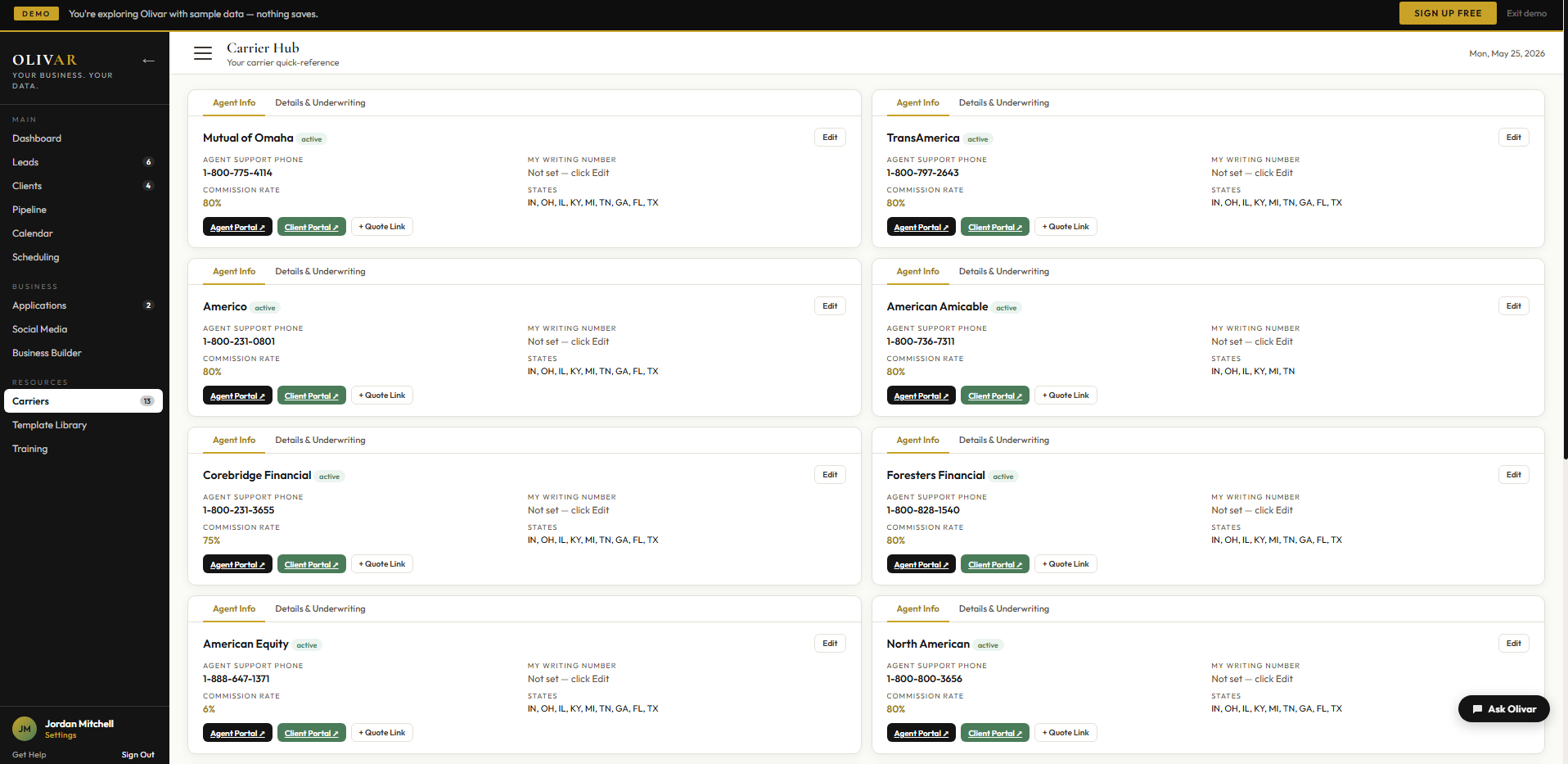Edit the Americo carrier
This screenshot has height=764, width=1568.
(830, 306)
